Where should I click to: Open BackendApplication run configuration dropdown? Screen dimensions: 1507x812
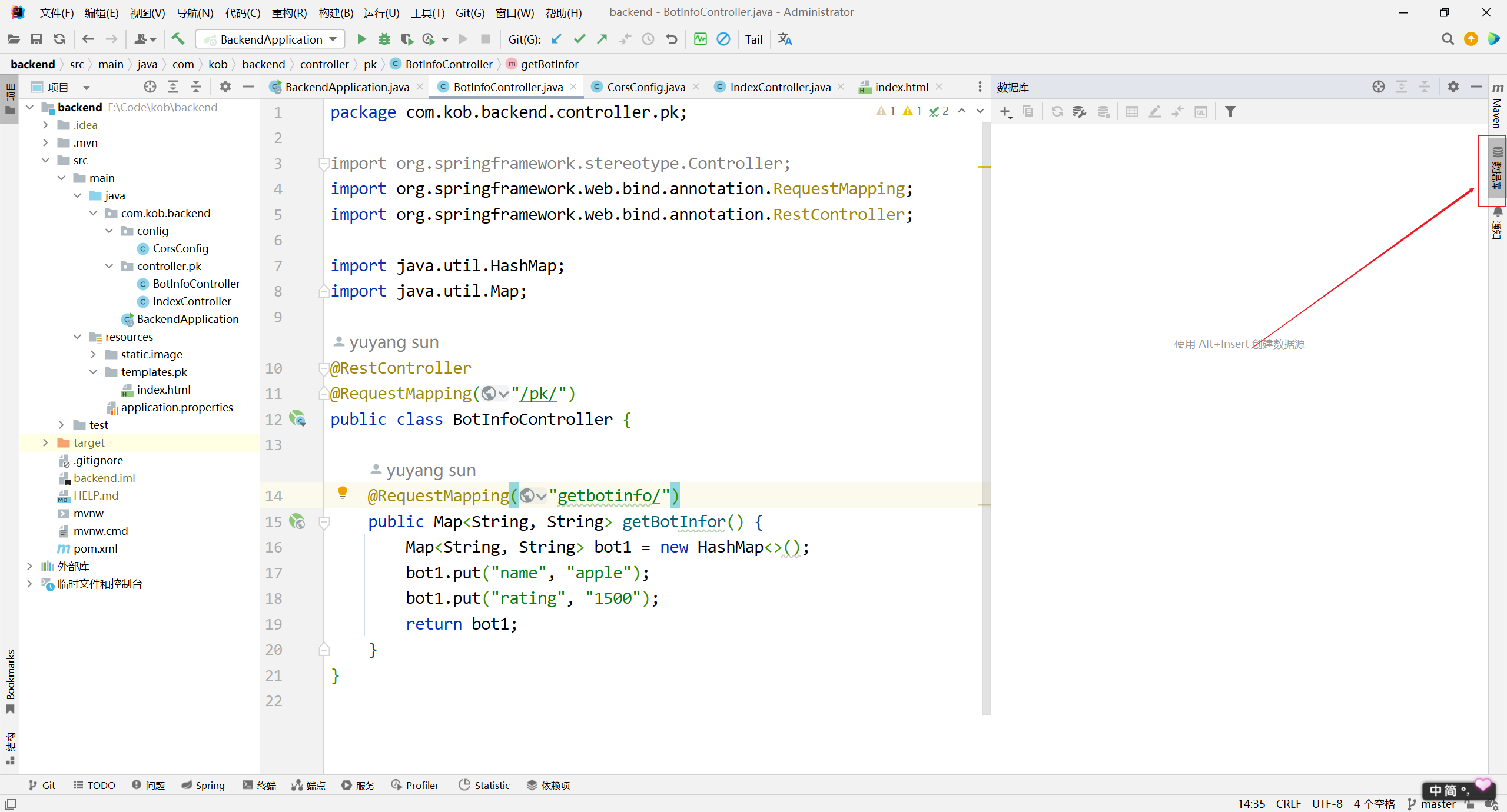(x=270, y=39)
